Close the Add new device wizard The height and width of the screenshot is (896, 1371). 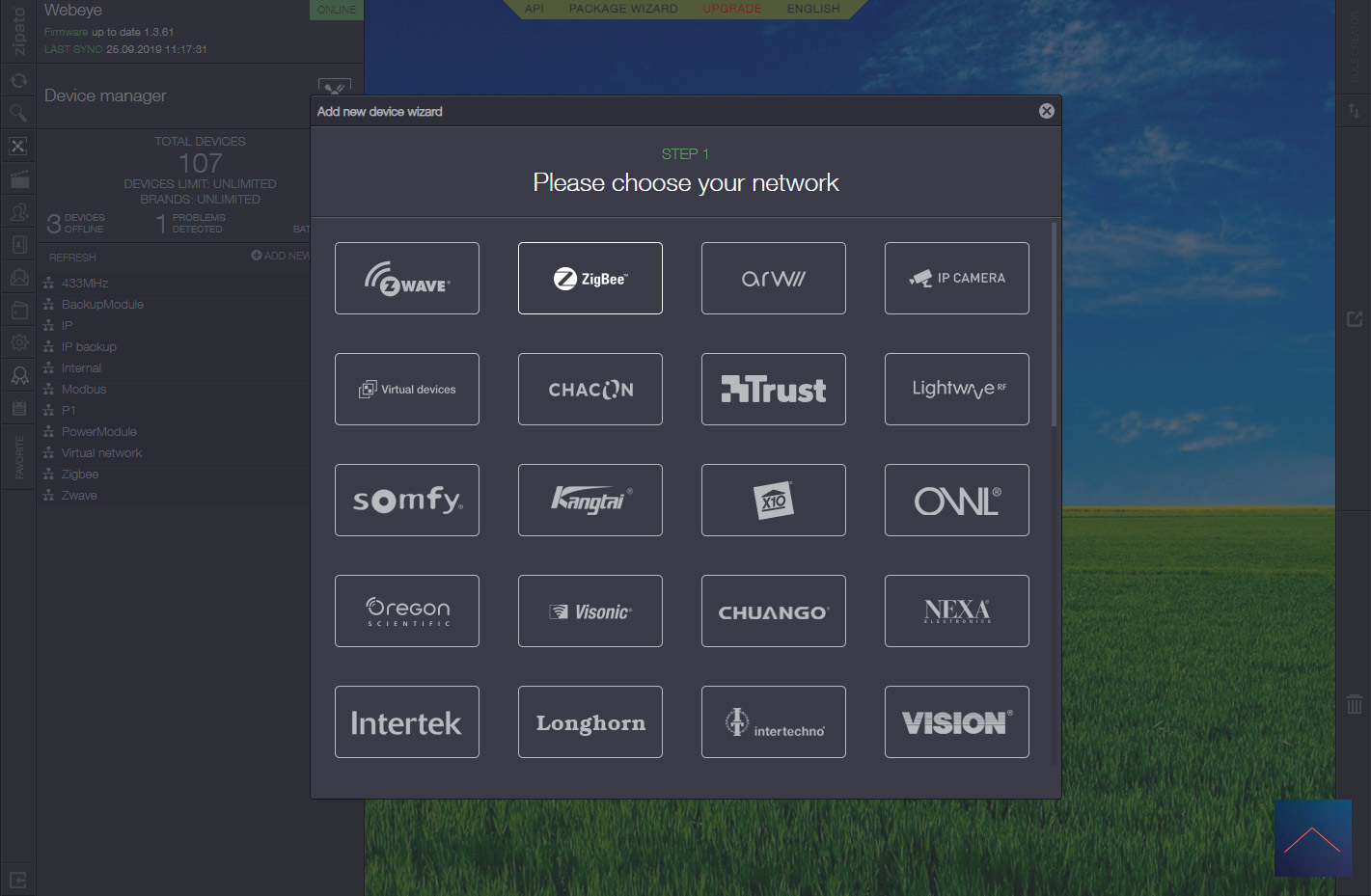tap(1046, 111)
